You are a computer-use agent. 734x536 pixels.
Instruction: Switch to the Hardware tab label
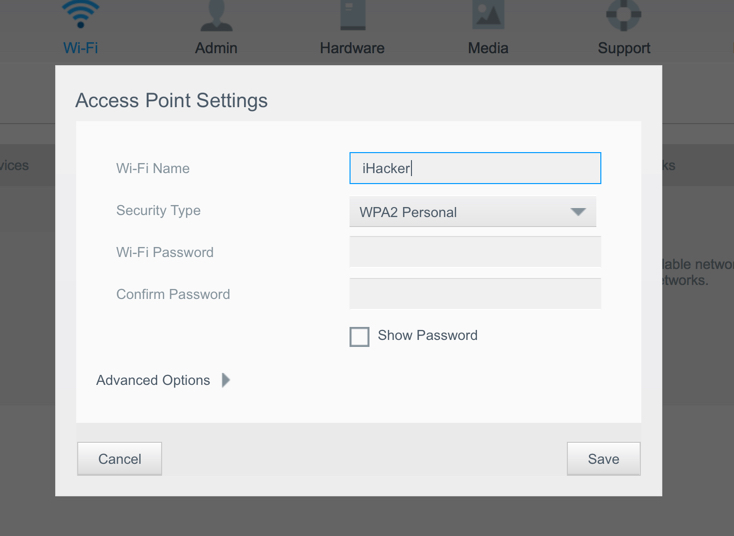pyautogui.click(x=352, y=48)
